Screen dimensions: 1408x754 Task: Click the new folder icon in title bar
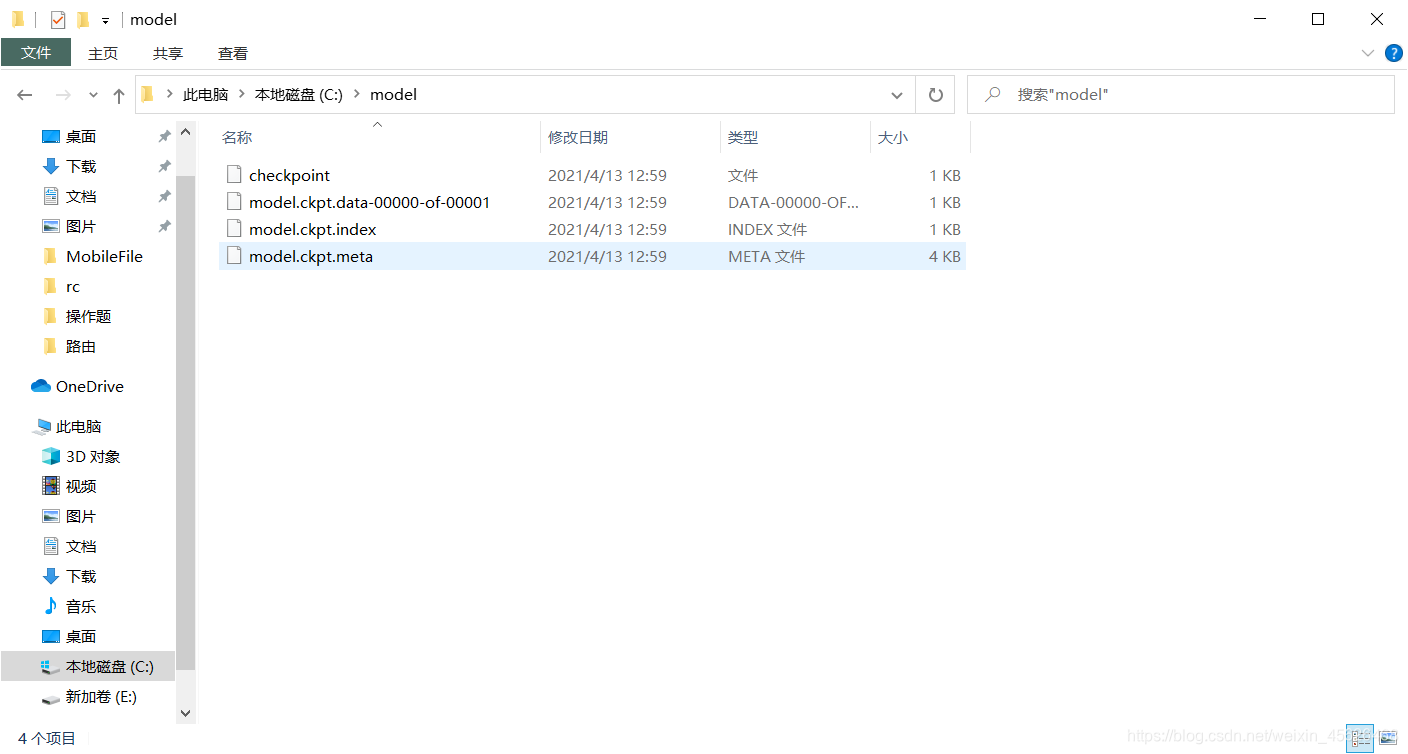coord(83,19)
